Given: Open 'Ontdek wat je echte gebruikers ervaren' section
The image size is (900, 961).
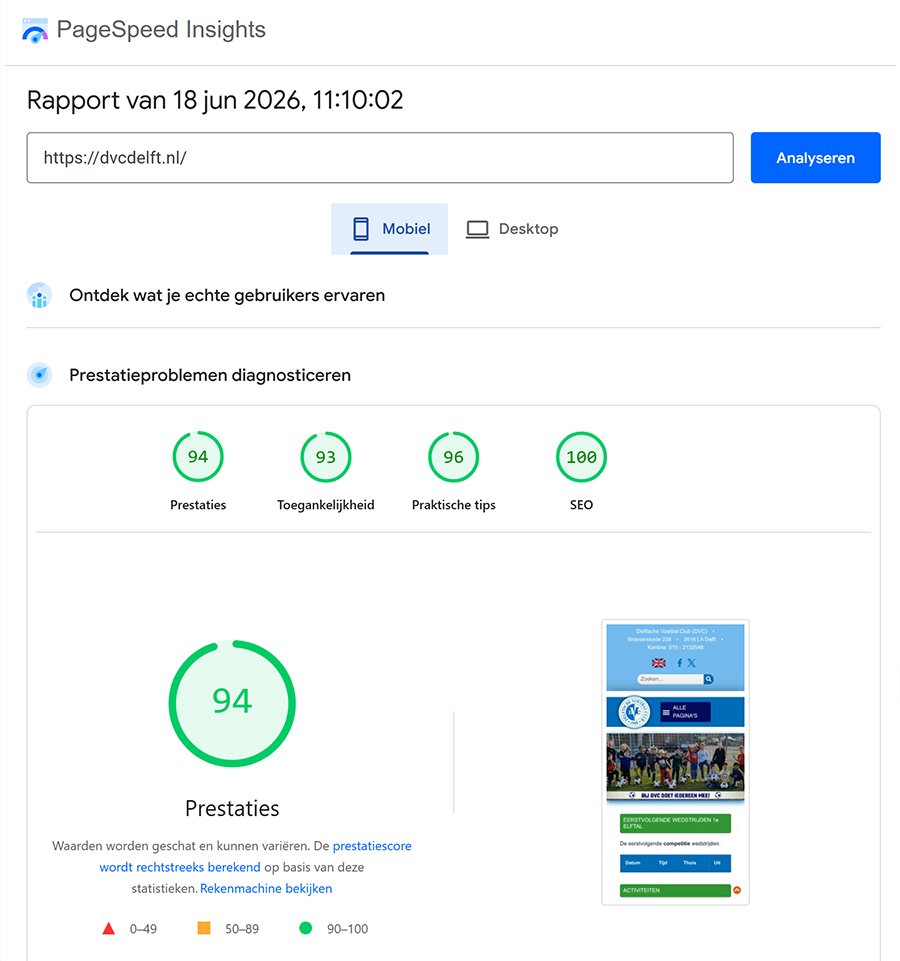Looking at the screenshot, I should [227, 295].
